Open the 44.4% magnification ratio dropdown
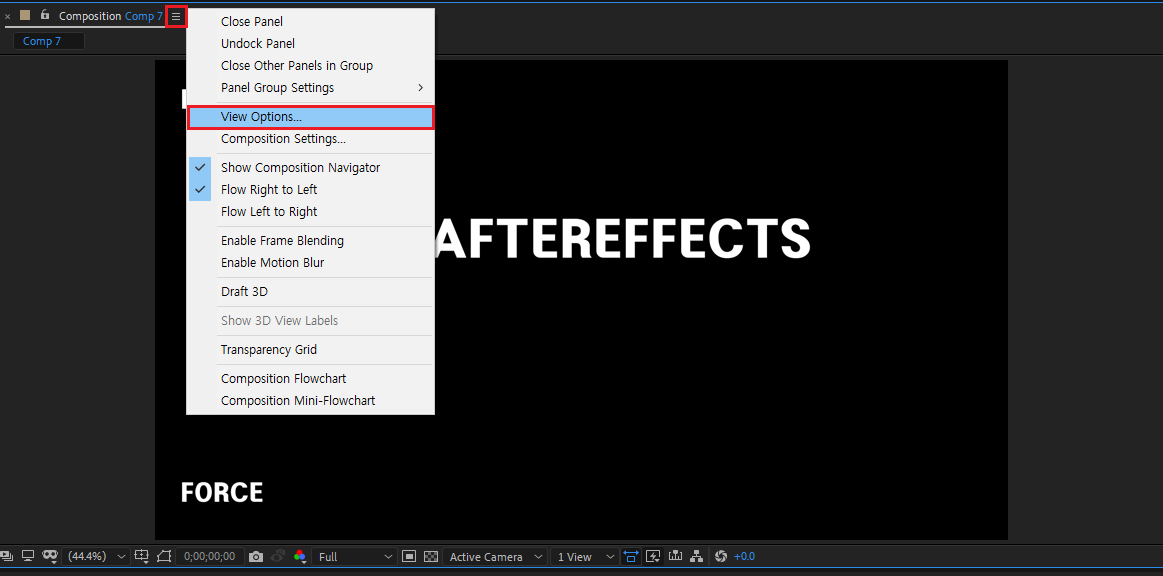This screenshot has width=1163, height=576. pyautogui.click(x=96, y=557)
